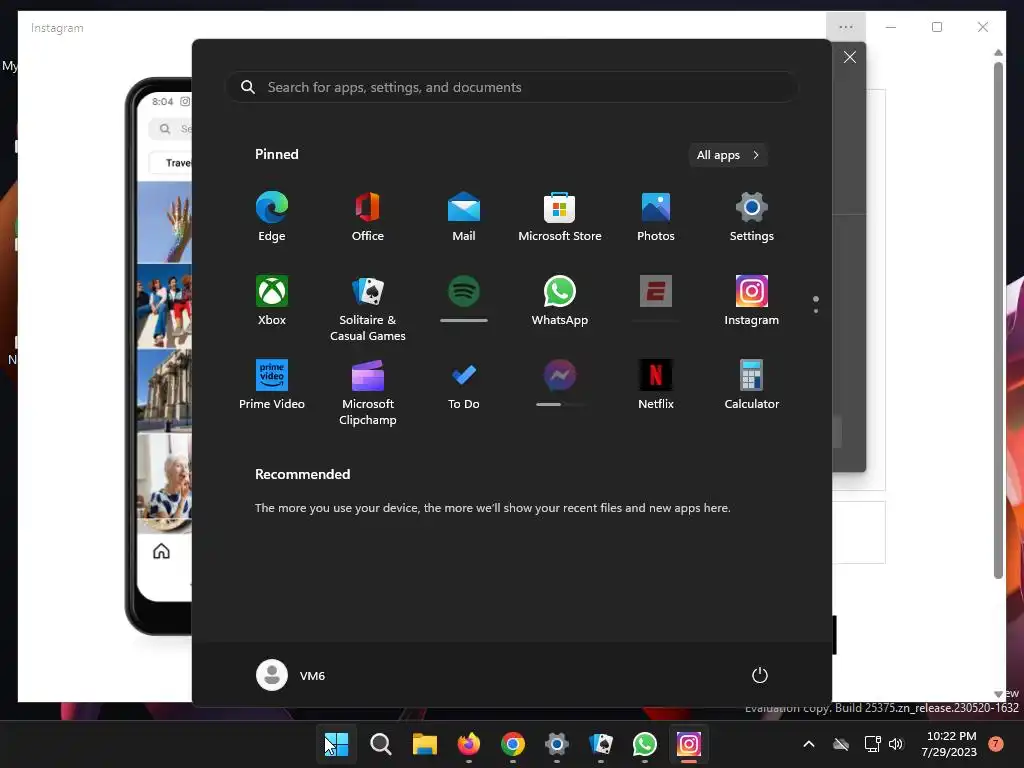Open the notification badge showing 7
The image size is (1024, 768).
click(x=995, y=744)
